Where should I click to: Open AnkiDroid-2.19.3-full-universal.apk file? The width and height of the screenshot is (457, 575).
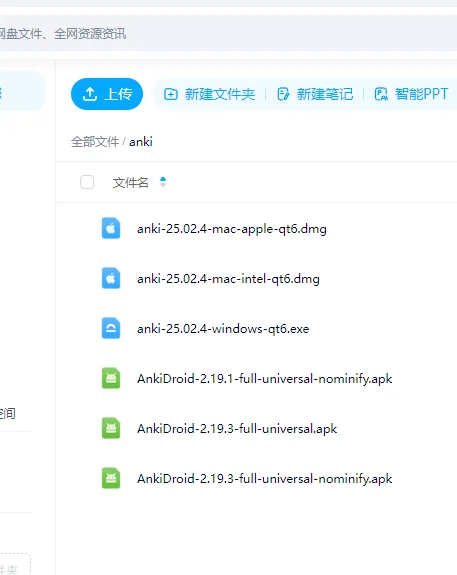click(x=237, y=428)
